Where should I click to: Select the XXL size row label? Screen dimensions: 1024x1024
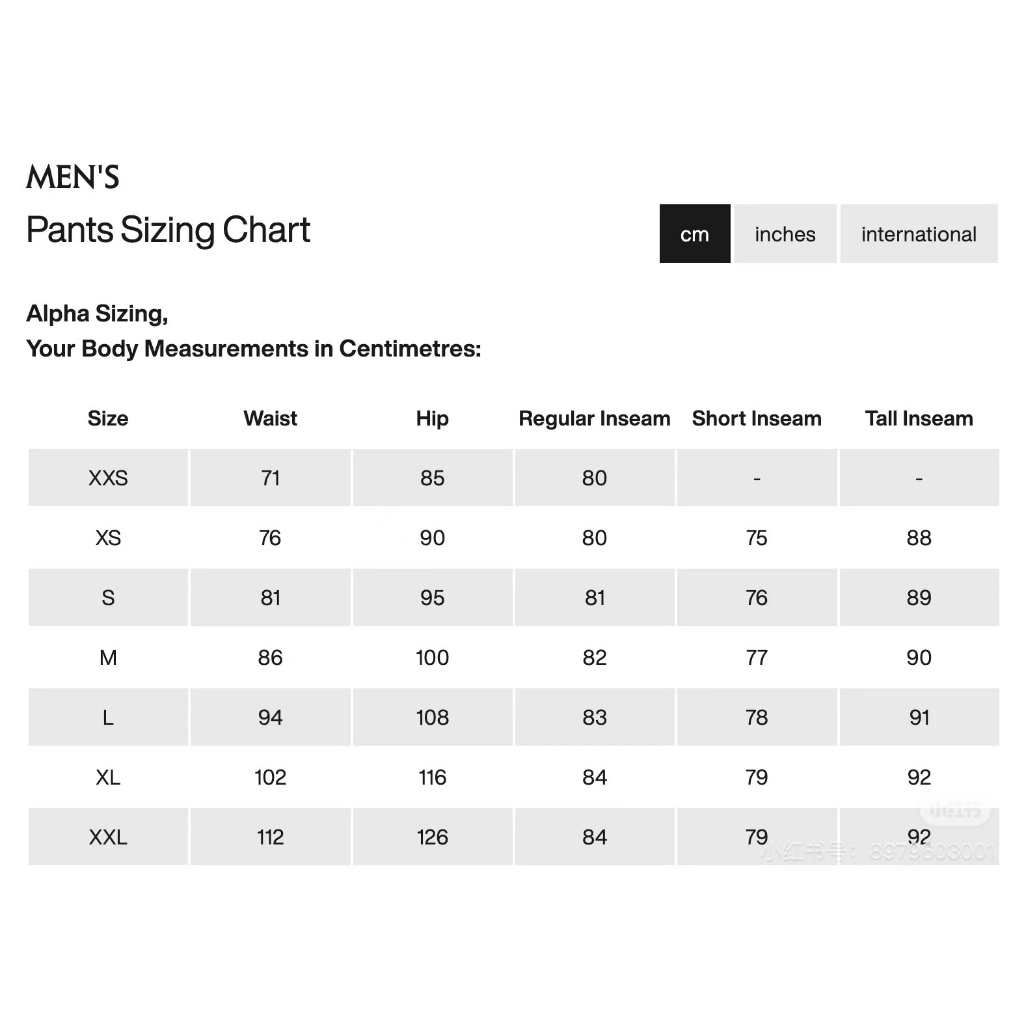pos(108,837)
